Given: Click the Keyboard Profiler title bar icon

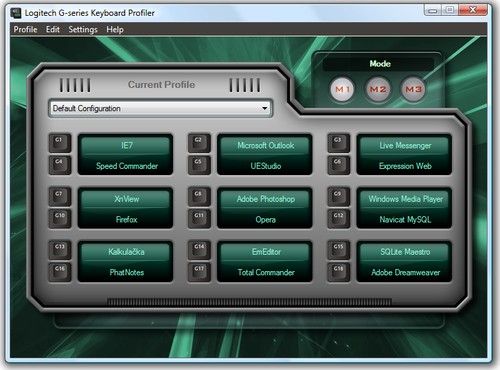Looking at the screenshot, I should tap(16, 13).
